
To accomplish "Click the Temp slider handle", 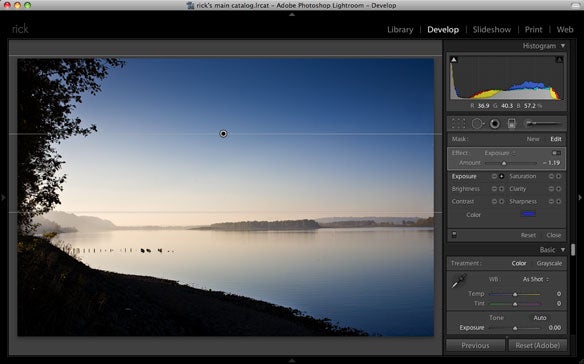I will point(515,294).
